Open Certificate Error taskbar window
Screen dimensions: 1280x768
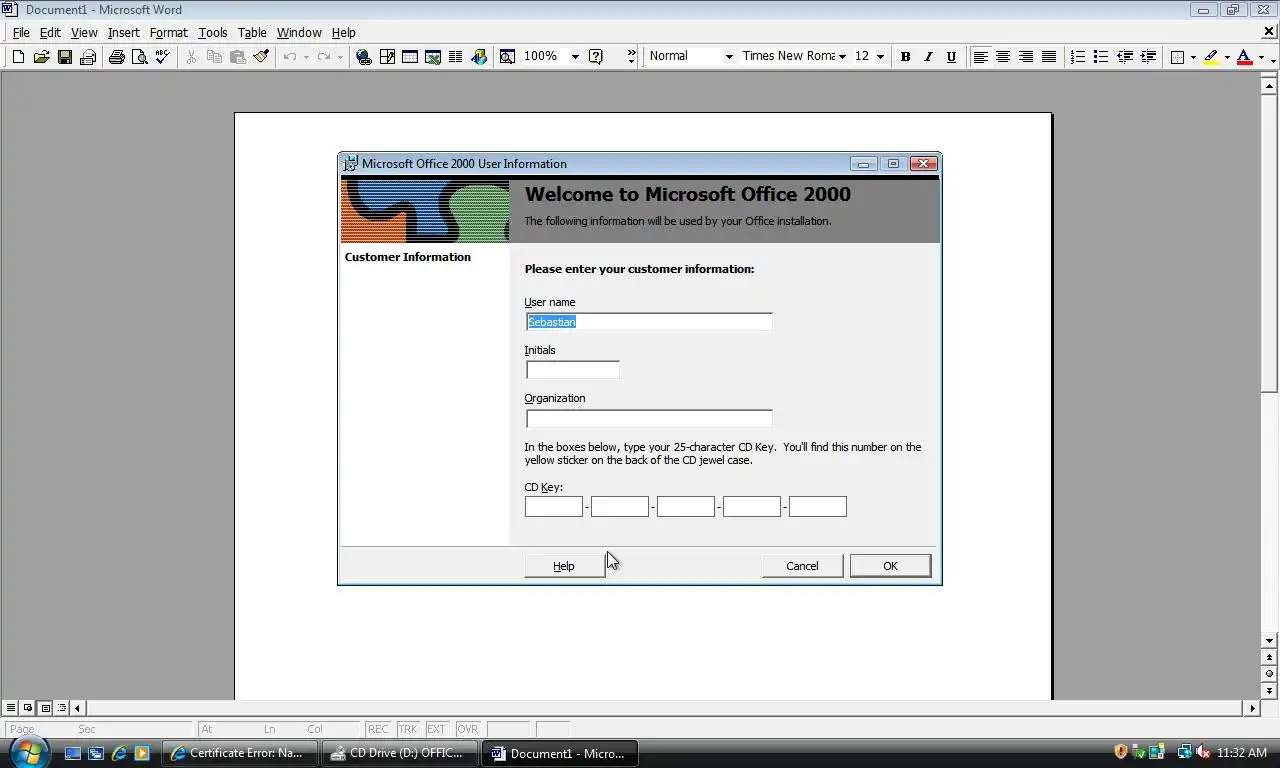tap(240, 753)
